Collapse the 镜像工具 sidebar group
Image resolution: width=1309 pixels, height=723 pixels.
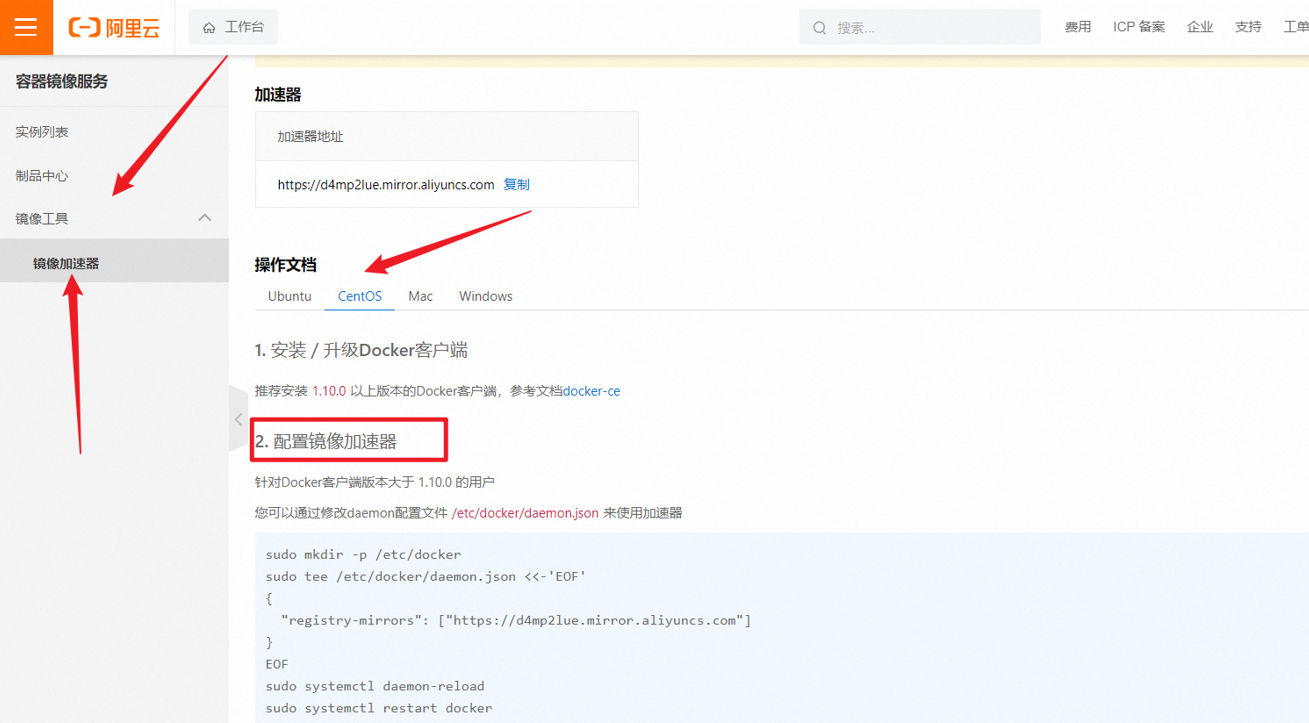114,218
